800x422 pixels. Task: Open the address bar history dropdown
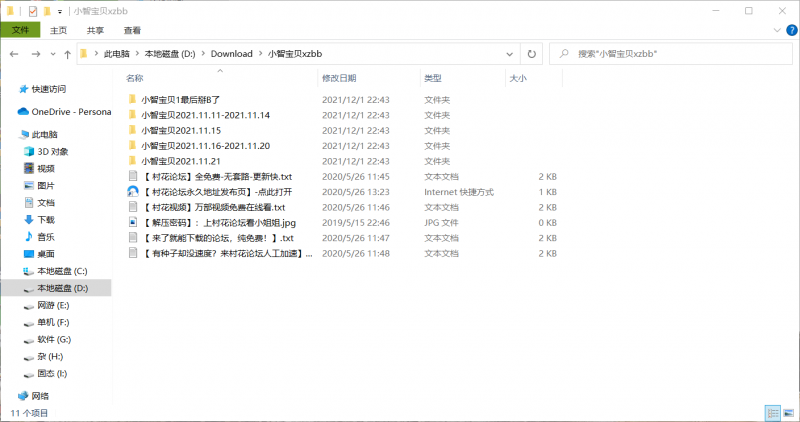512,53
